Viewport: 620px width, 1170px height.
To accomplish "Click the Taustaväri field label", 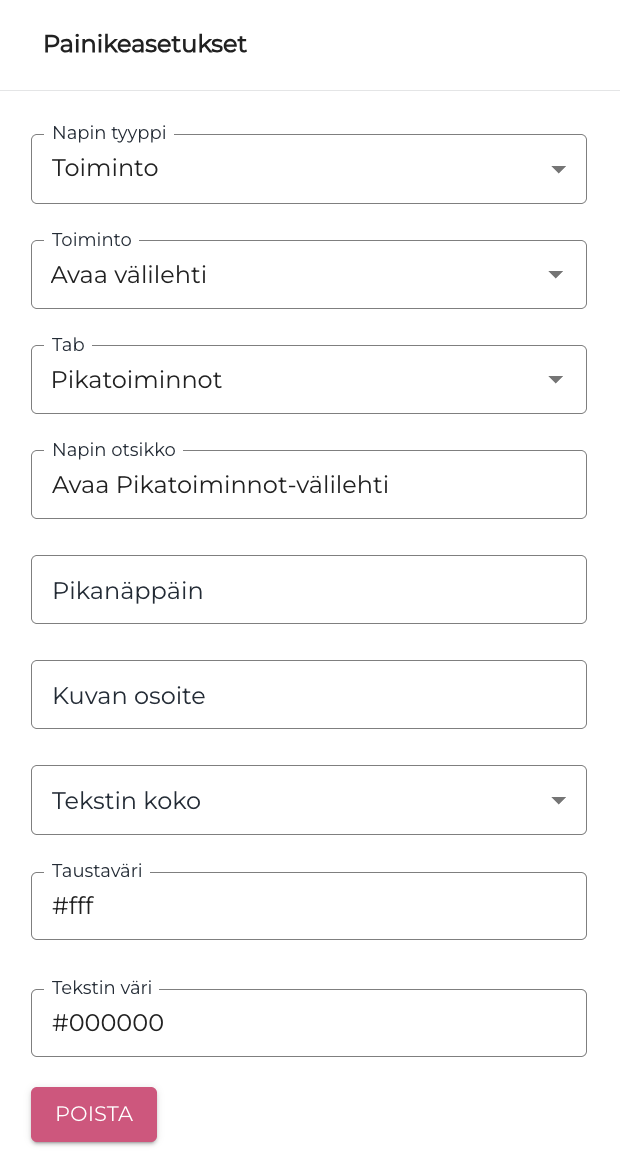I will (x=97, y=871).
